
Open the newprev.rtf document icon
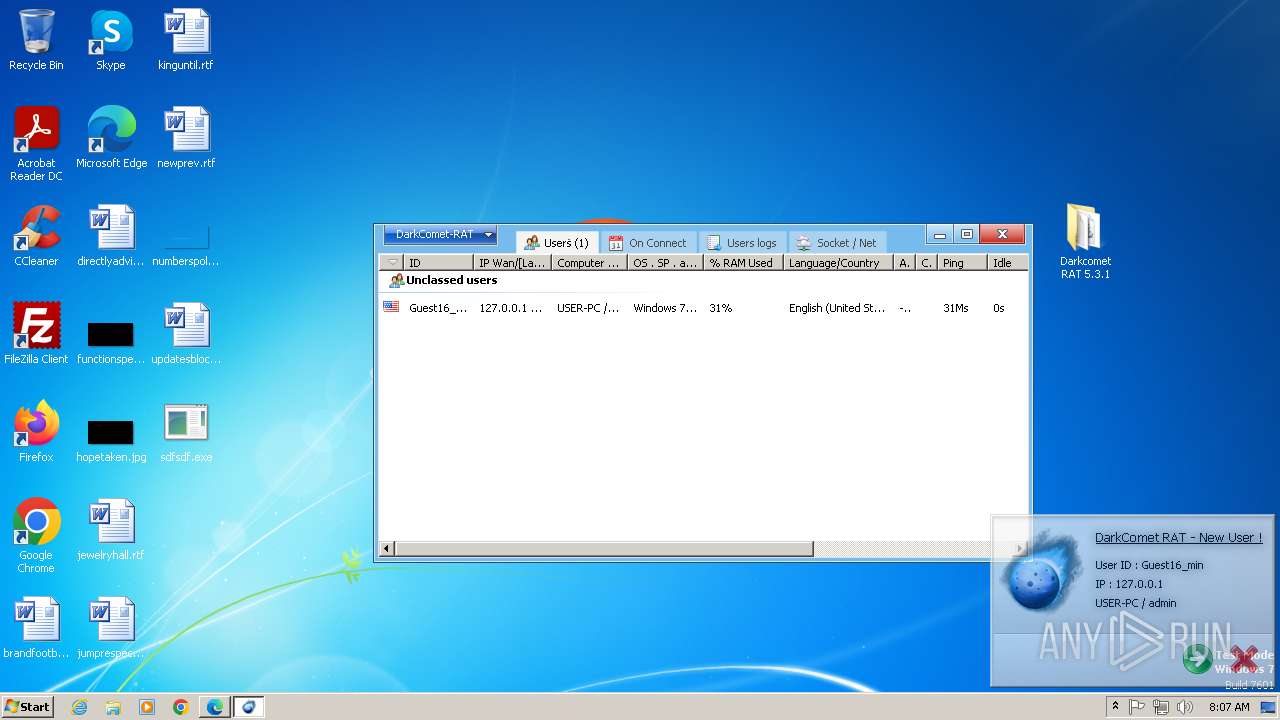coord(186,138)
